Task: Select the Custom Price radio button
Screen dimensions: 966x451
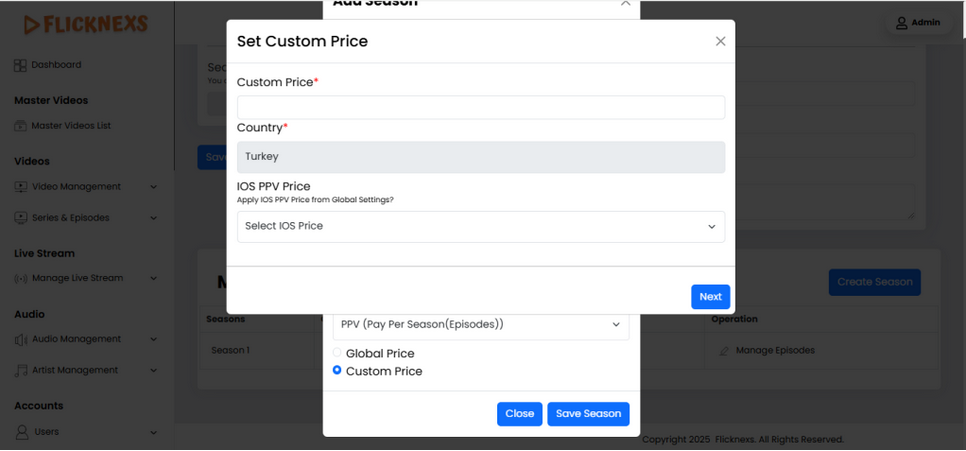Action: 337,371
